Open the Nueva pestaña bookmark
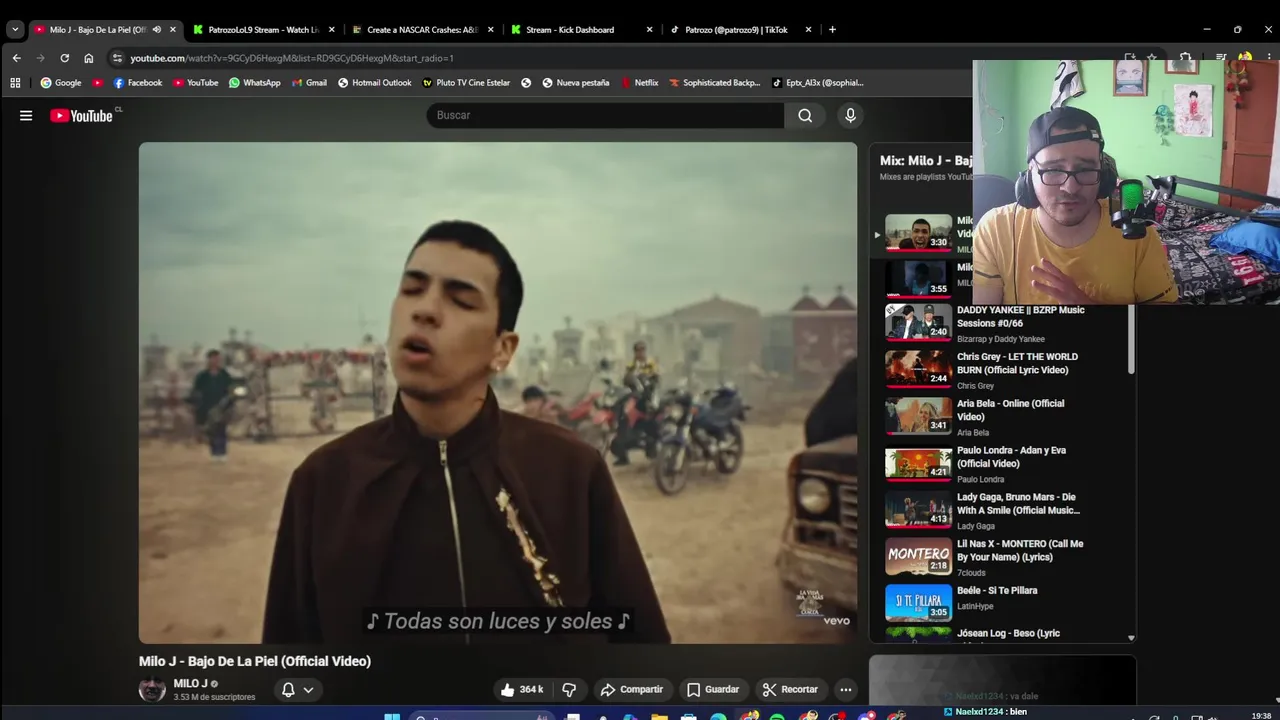The image size is (1280, 720). pos(576,83)
